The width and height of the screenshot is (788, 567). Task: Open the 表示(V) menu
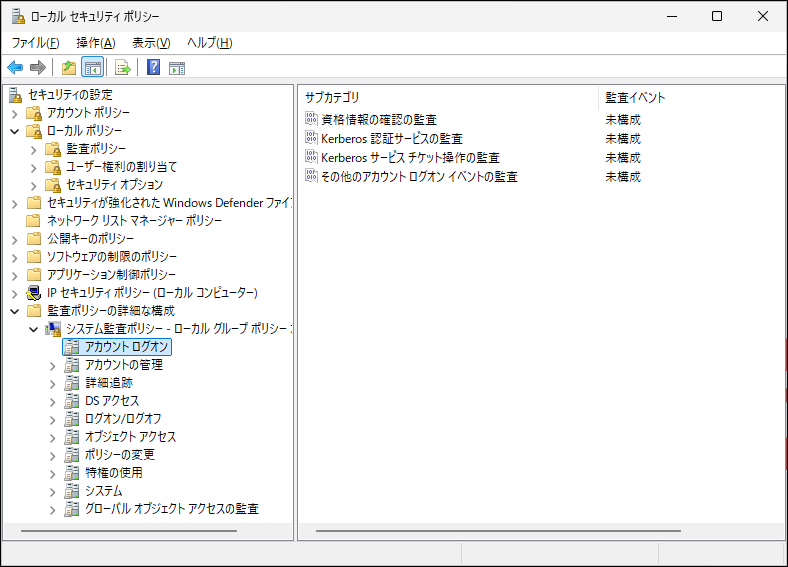click(151, 43)
